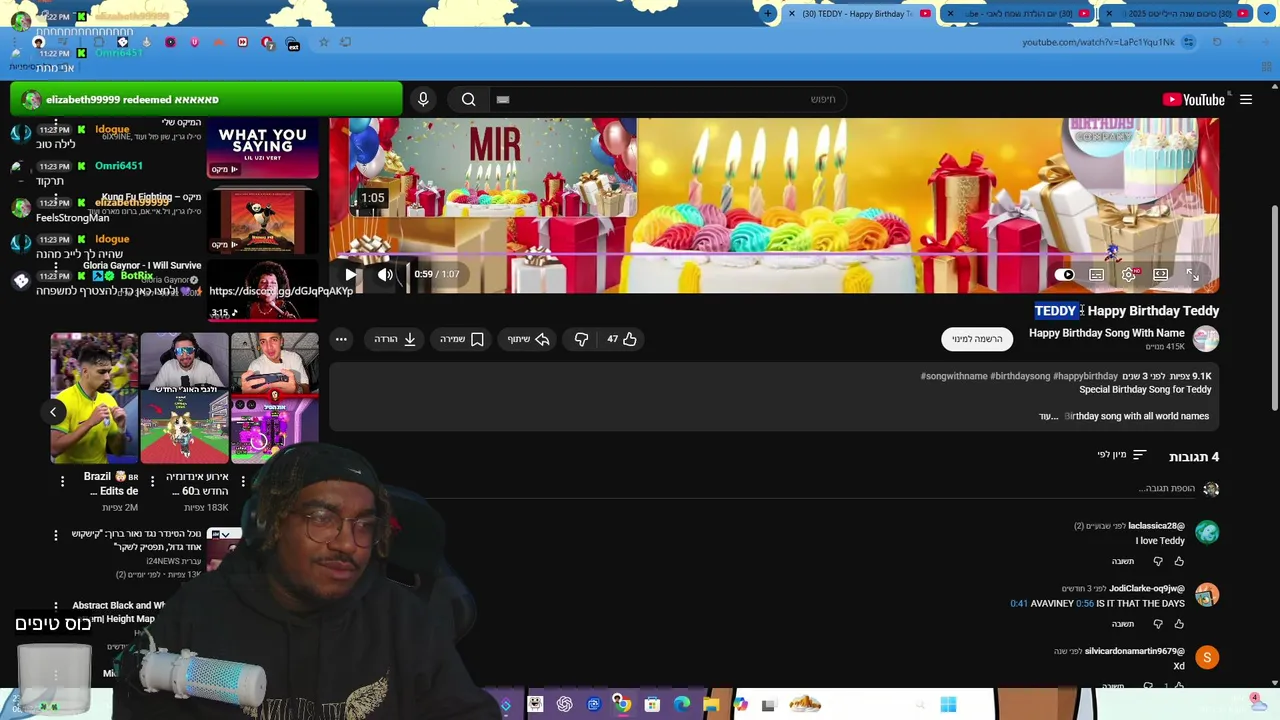Click the YouTube search box
This screenshot has height=720, width=1280.
coord(668,99)
